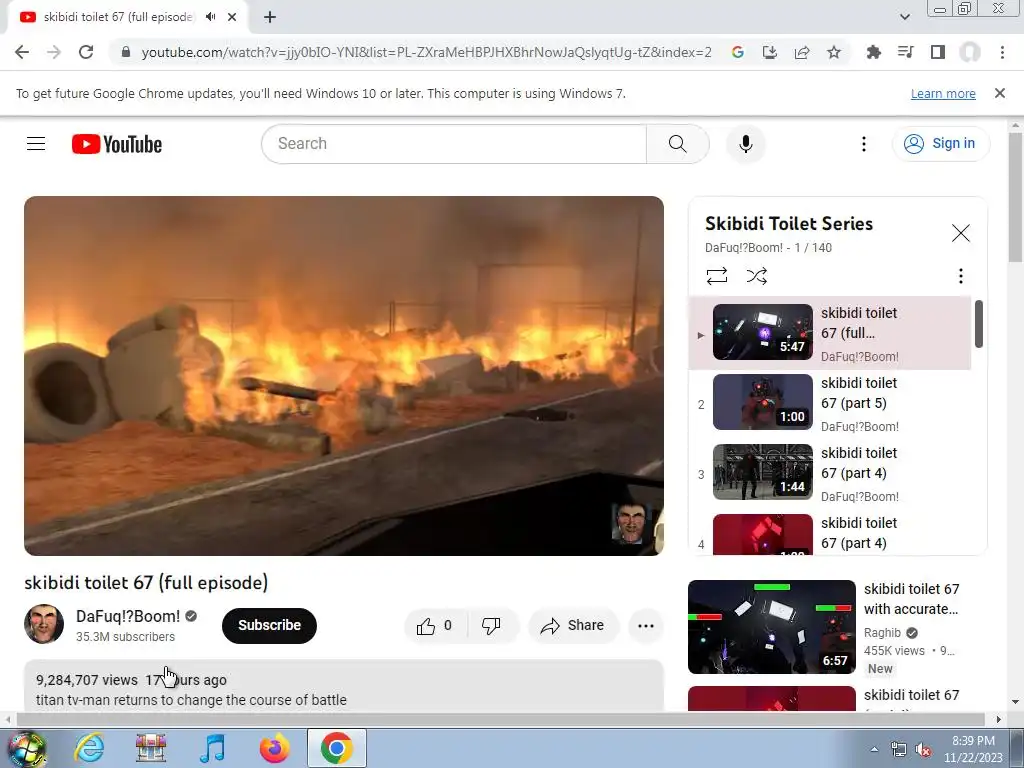Click muted volume tray icon
This screenshot has height=768, width=1024.
[x=923, y=750]
